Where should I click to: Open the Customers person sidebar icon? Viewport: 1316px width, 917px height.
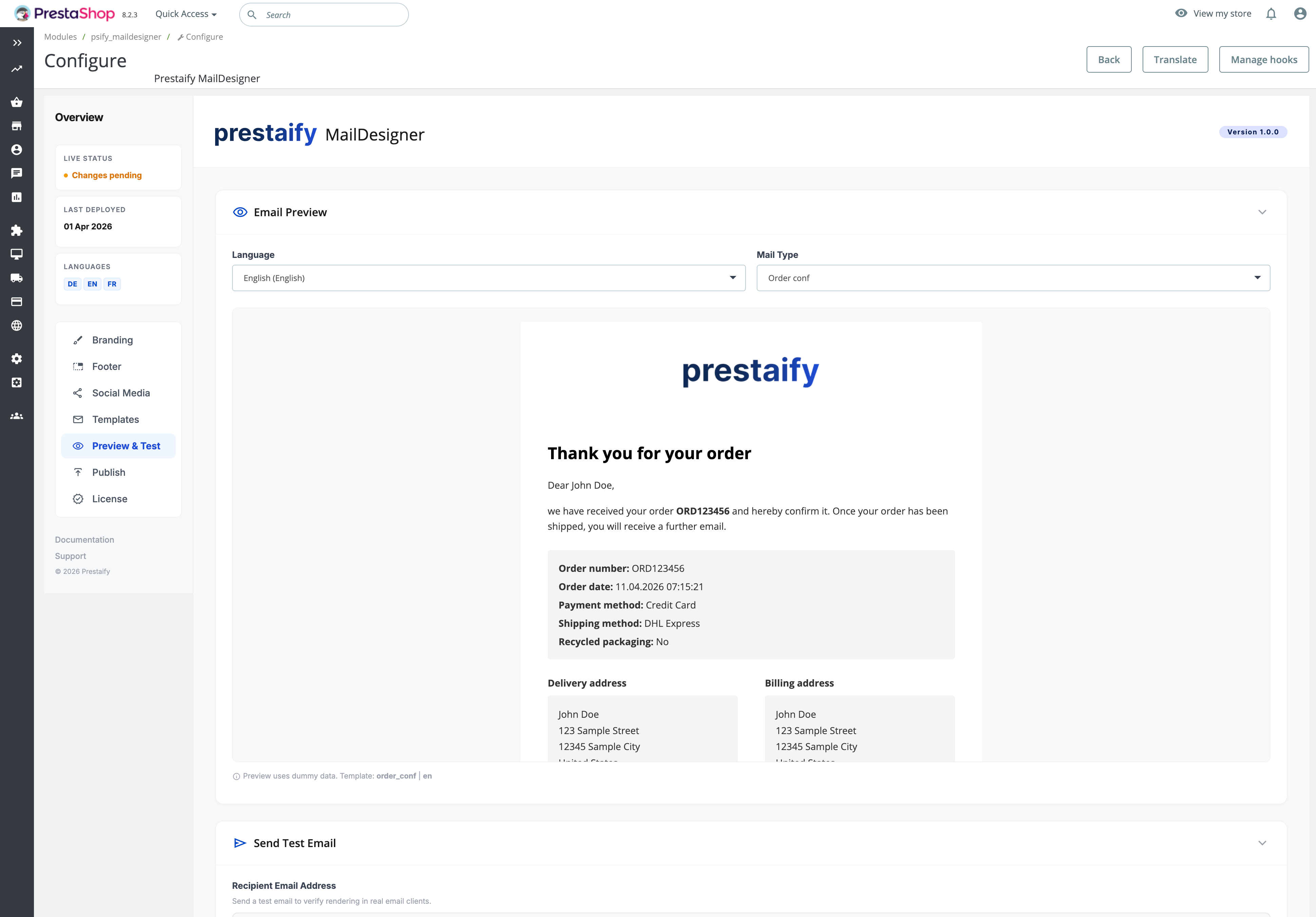17,150
